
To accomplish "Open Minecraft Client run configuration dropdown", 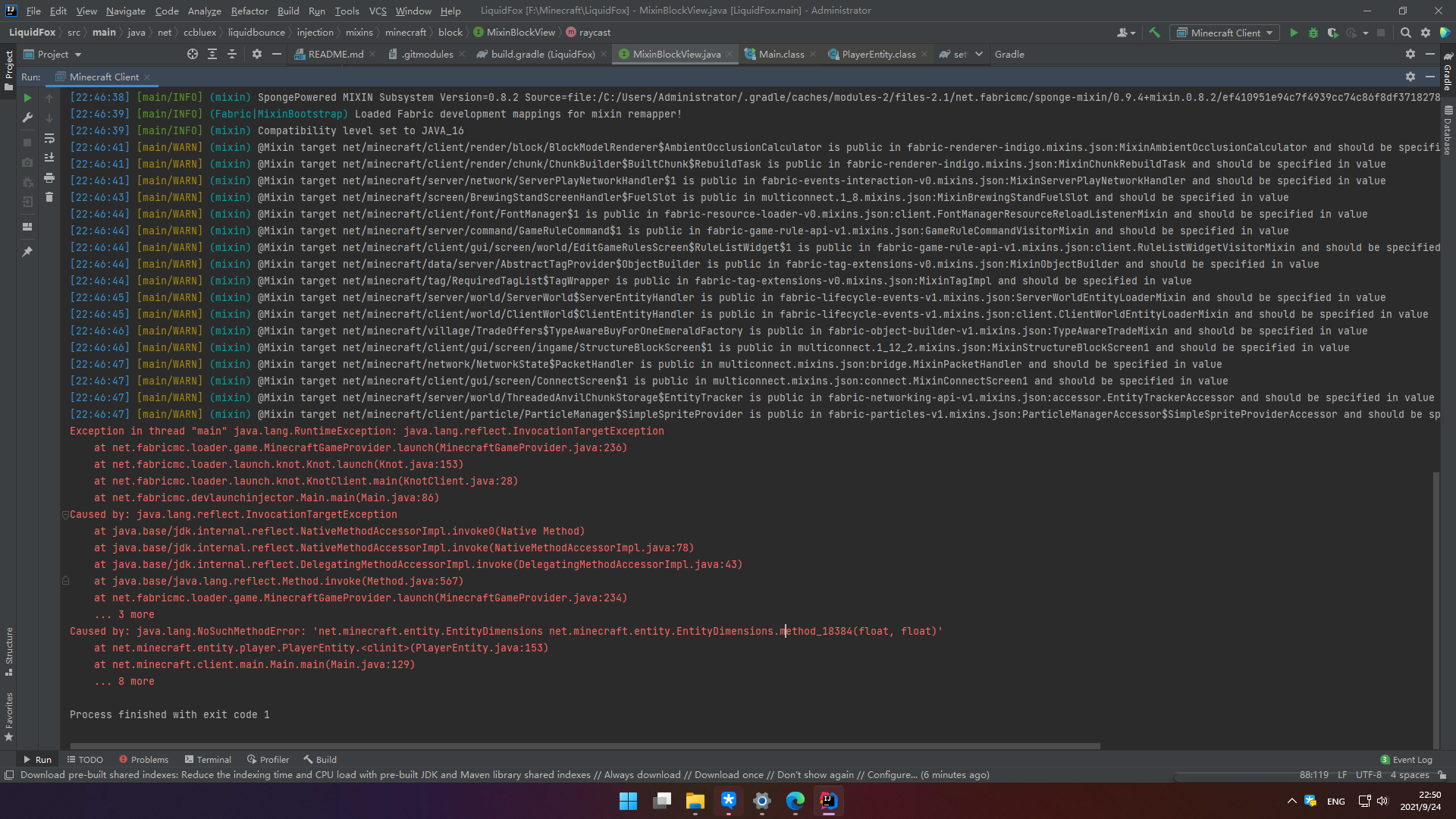I will pos(1225,33).
